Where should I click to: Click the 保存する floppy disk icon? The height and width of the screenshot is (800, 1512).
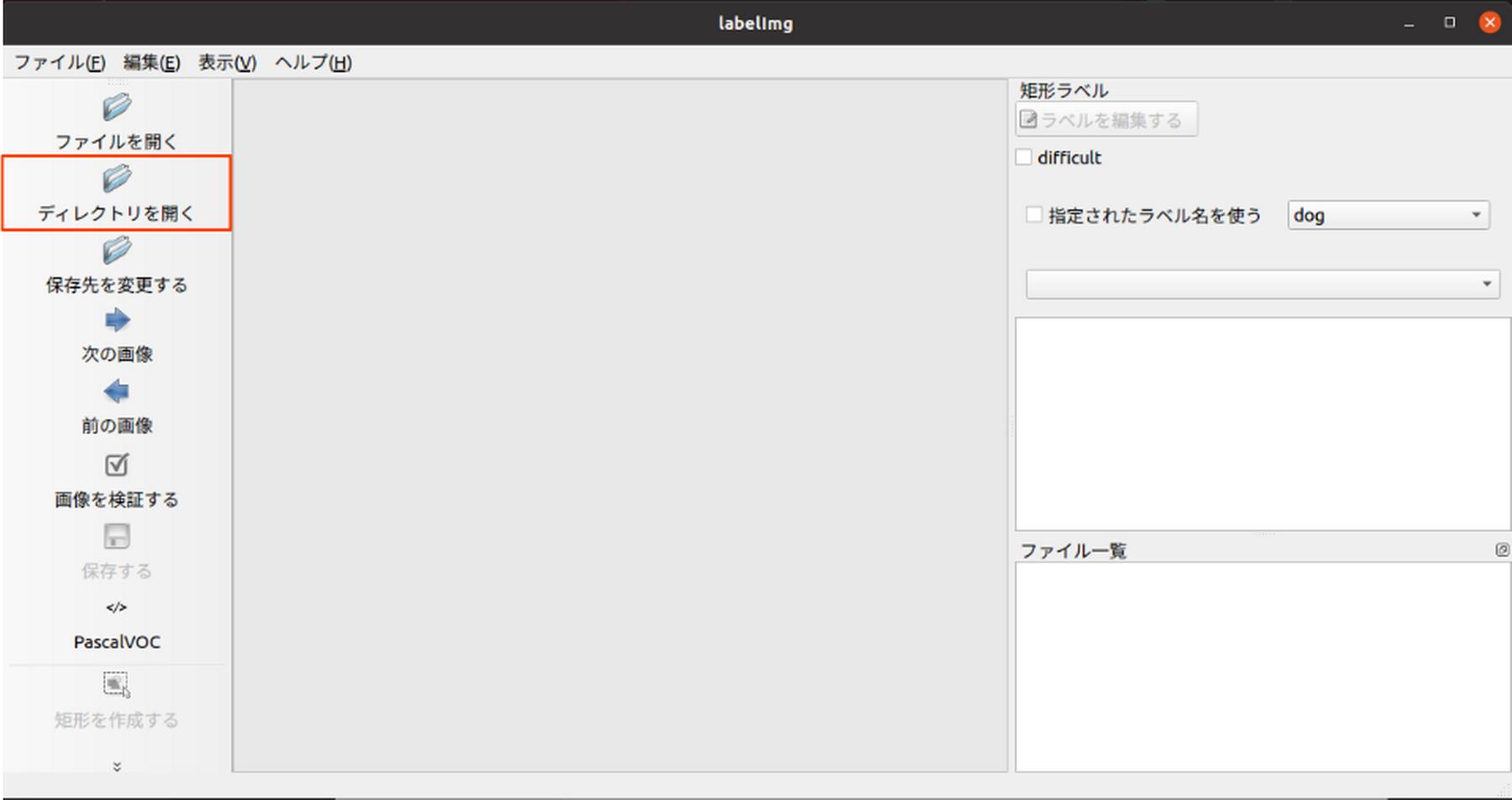pyautogui.click(x=117, y=536)
